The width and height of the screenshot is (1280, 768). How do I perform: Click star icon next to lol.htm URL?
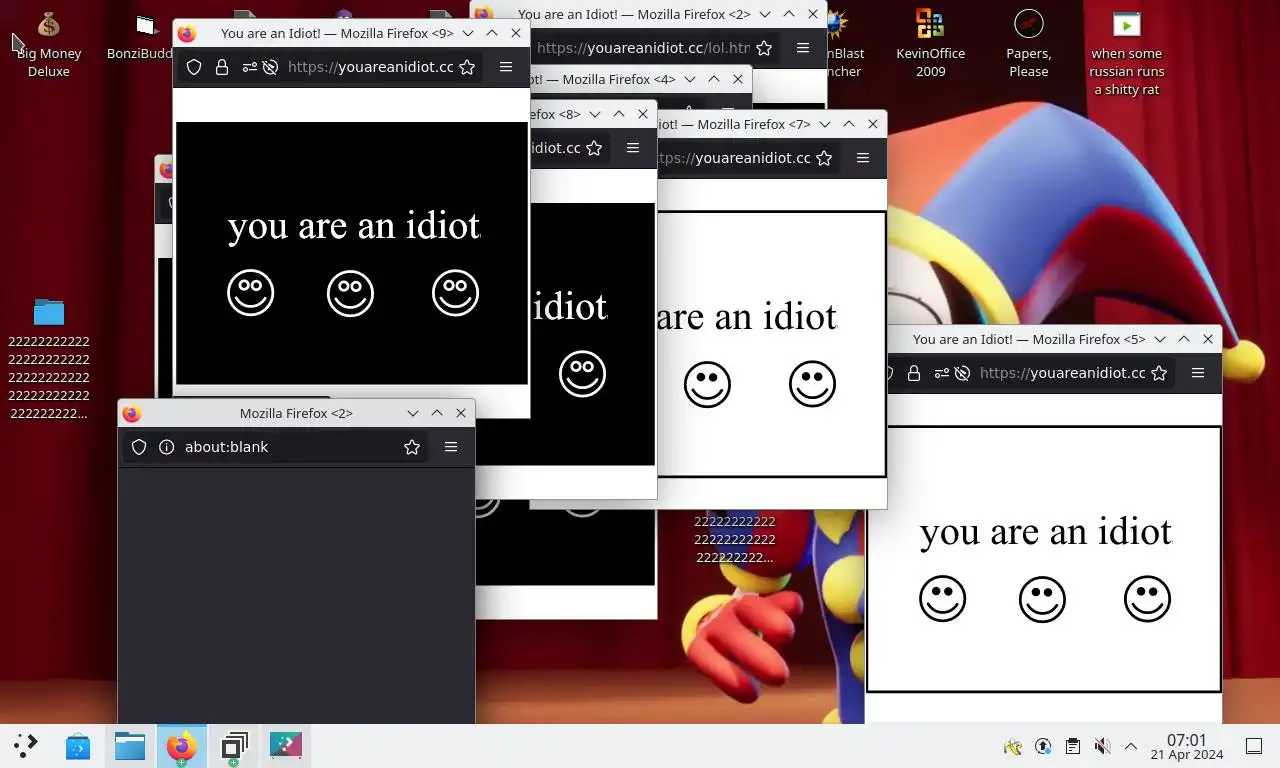click(x=764, y=48)
